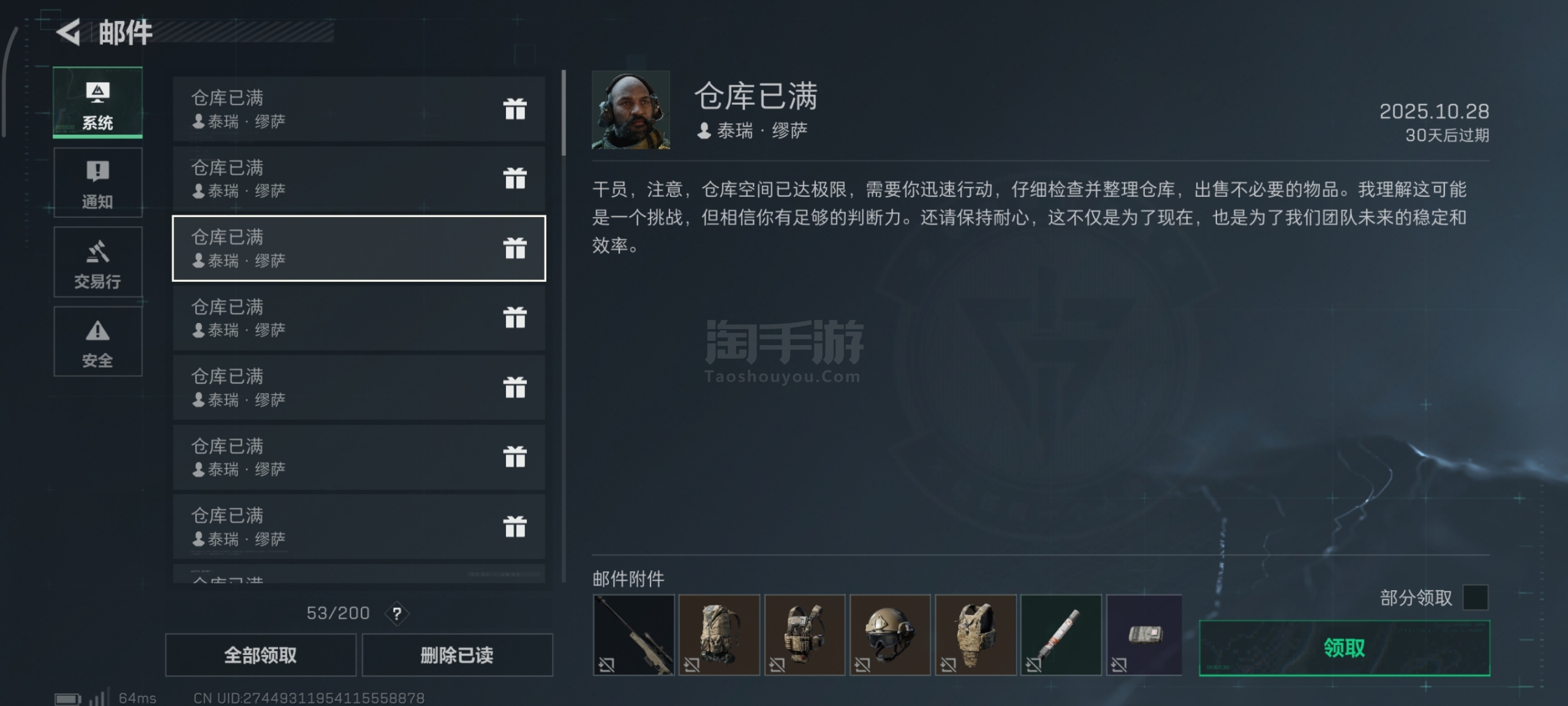Click the question mark help icon beside 53/200
Viewport: 1568px width, 706px height.
pos(397,613)
